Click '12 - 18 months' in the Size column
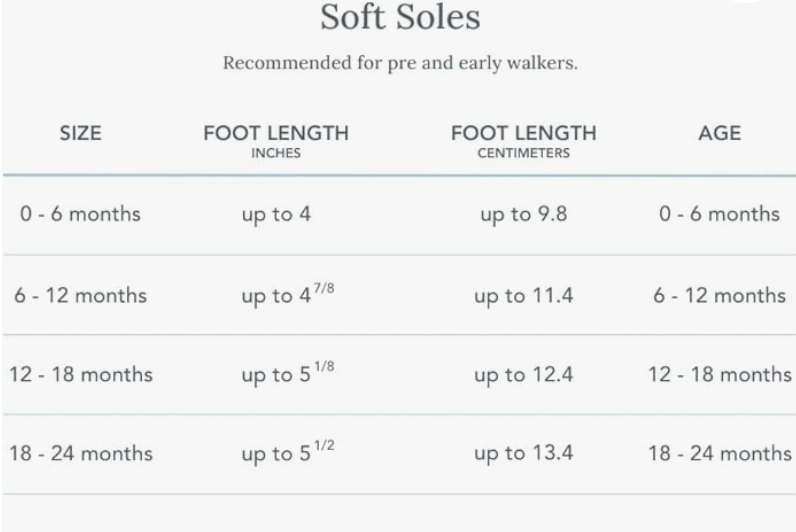Viewport: 796px width, 532px height. tap(81, 375)
